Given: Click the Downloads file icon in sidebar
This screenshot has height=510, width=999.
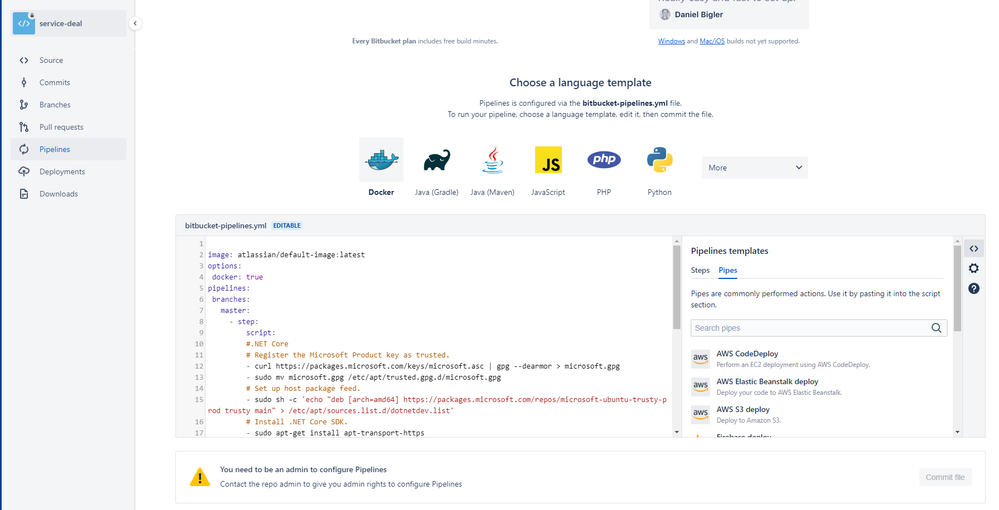Looking at the screenshot, I should click(x=24, y=194).
